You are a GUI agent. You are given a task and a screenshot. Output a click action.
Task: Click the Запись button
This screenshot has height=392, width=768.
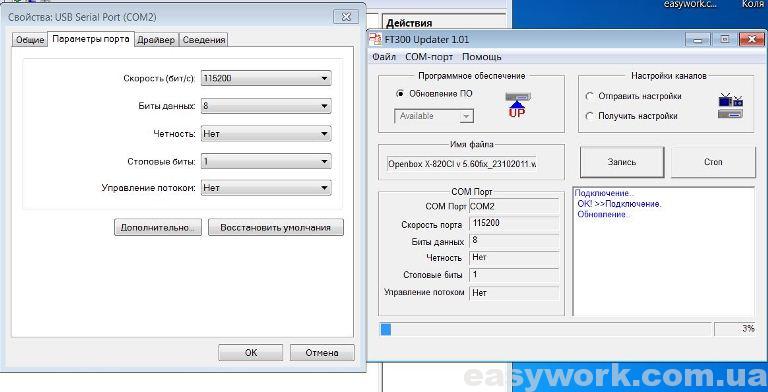tap(622, 162)
